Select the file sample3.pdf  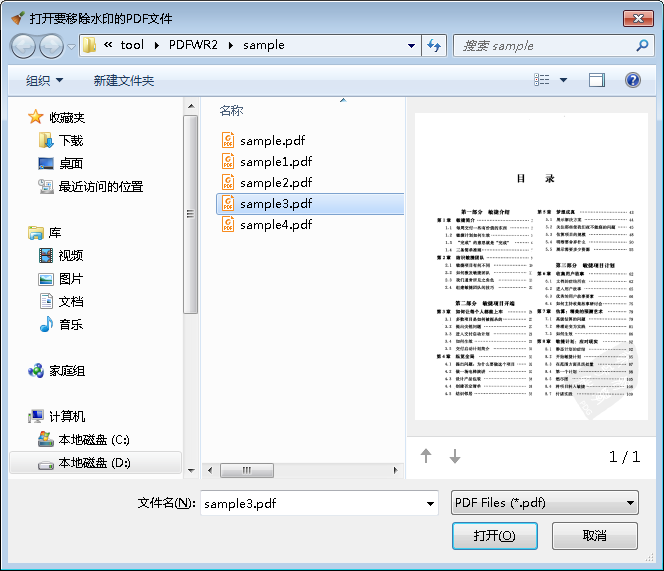[x=310, y=204]
